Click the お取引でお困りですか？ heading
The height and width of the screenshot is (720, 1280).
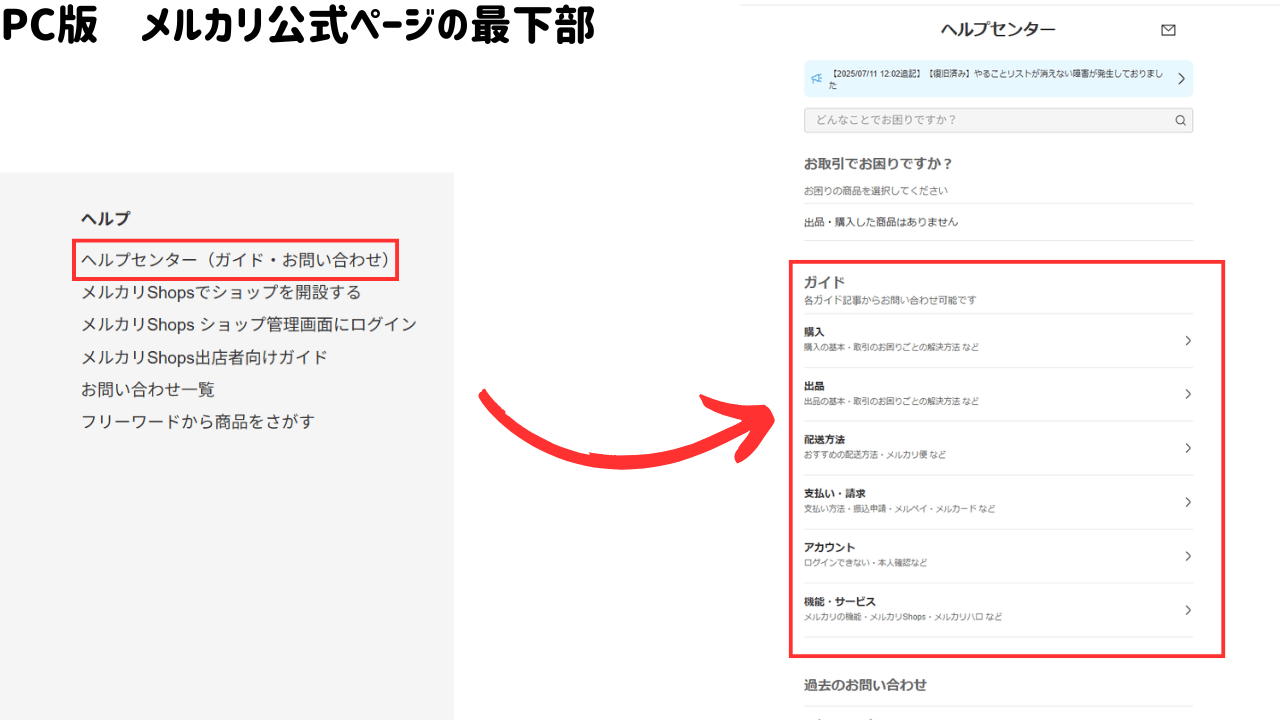(x=879, y=163)
